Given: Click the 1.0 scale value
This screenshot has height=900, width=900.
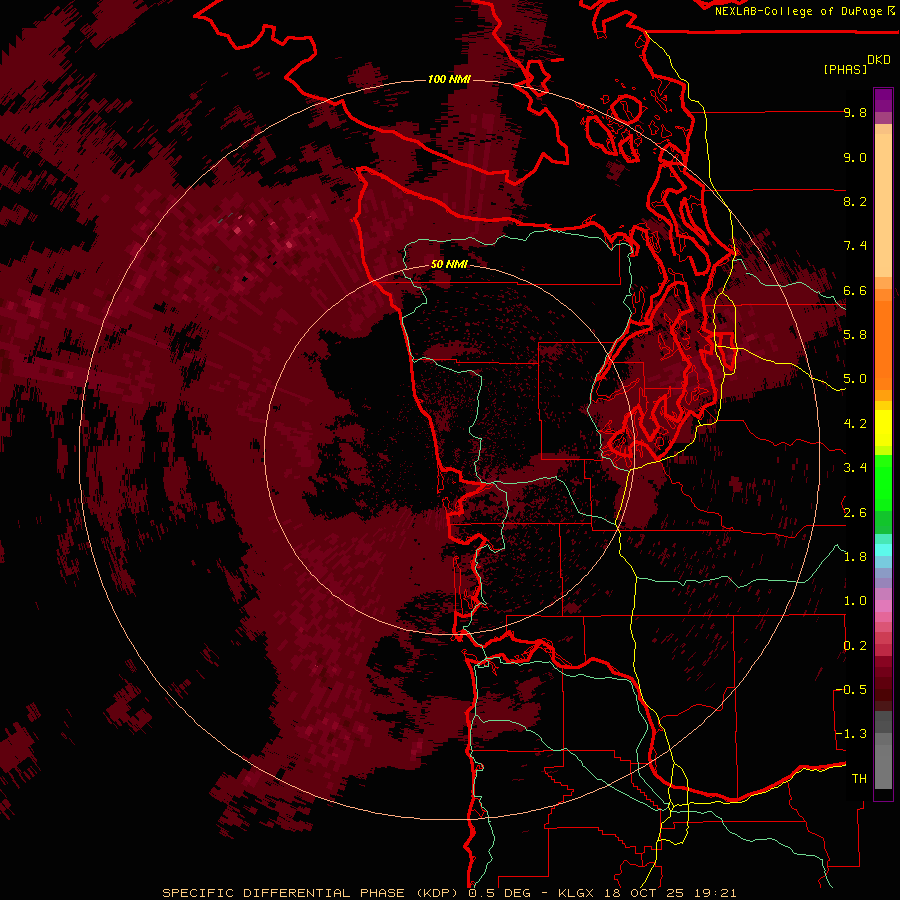Looking at the screenshot, I should (855, 601).
